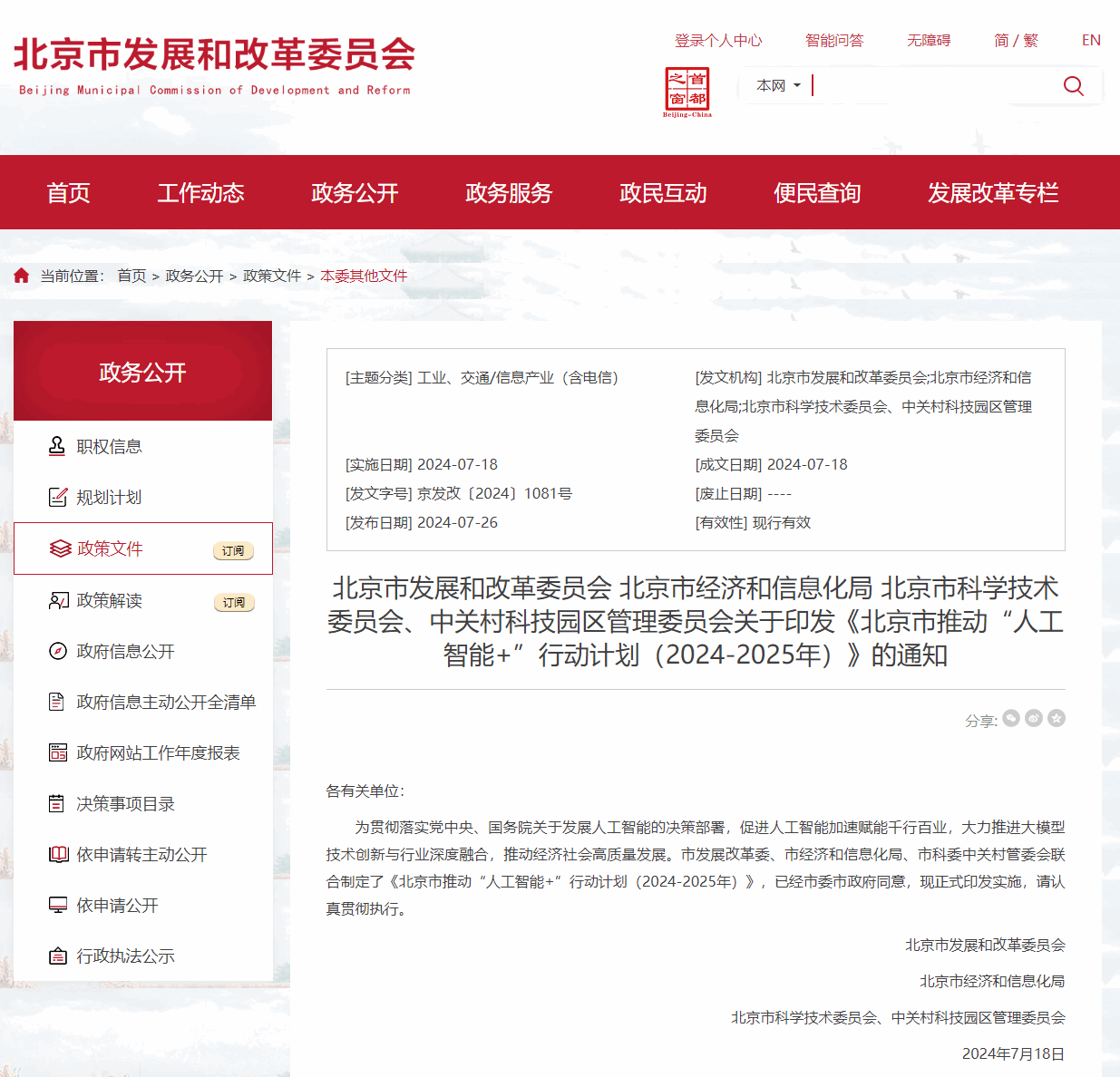Toggle 订阅 subscription for 政策文件
Screen dimensions: 1120x1077
[x=233, y=550]
